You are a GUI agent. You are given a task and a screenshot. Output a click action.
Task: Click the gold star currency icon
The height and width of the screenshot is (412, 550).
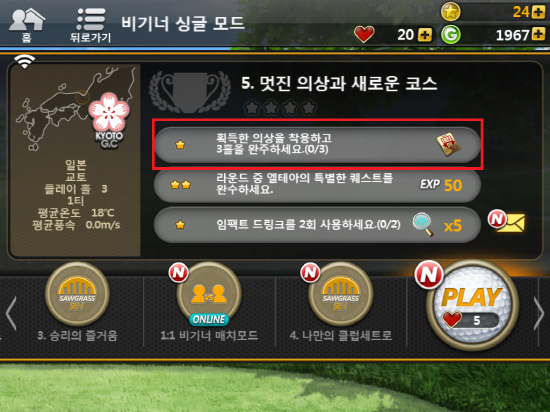pos(450,12)
